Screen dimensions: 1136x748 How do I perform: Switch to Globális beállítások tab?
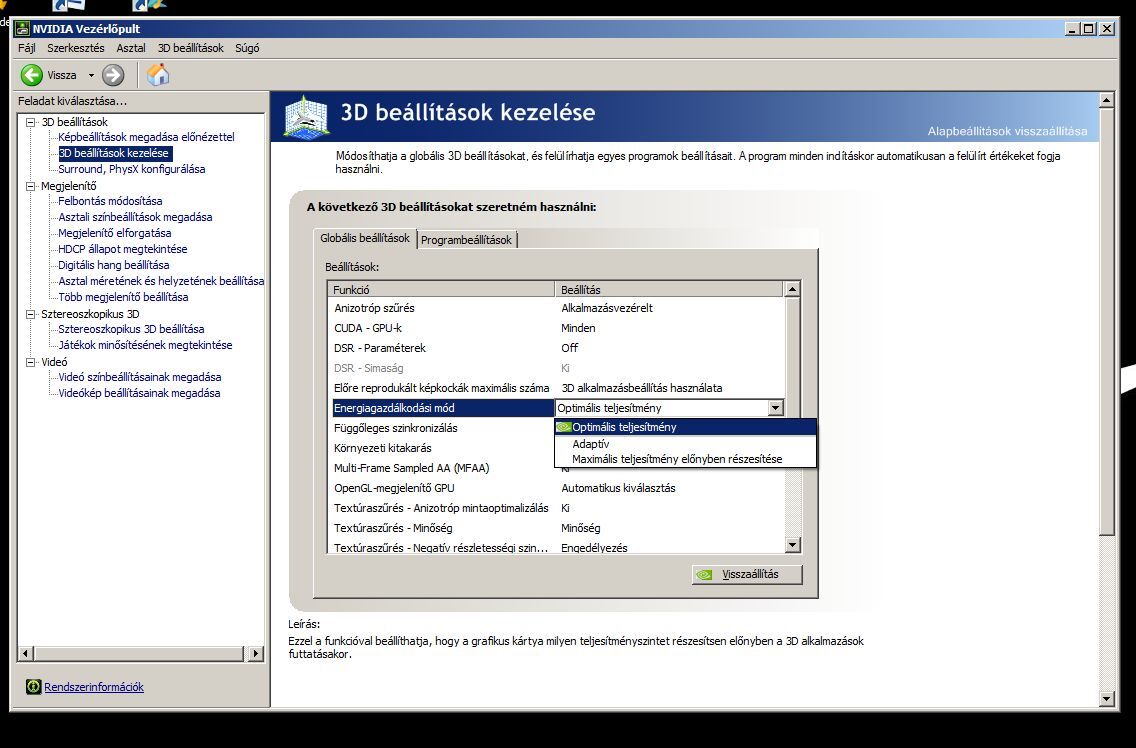[x=365, y=238]
